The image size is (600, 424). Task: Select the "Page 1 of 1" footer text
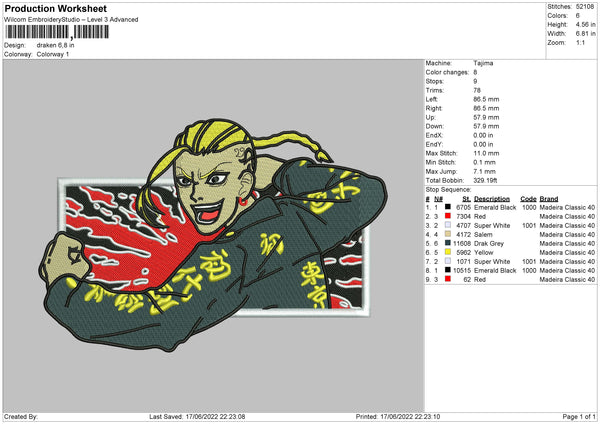[579, 416]
